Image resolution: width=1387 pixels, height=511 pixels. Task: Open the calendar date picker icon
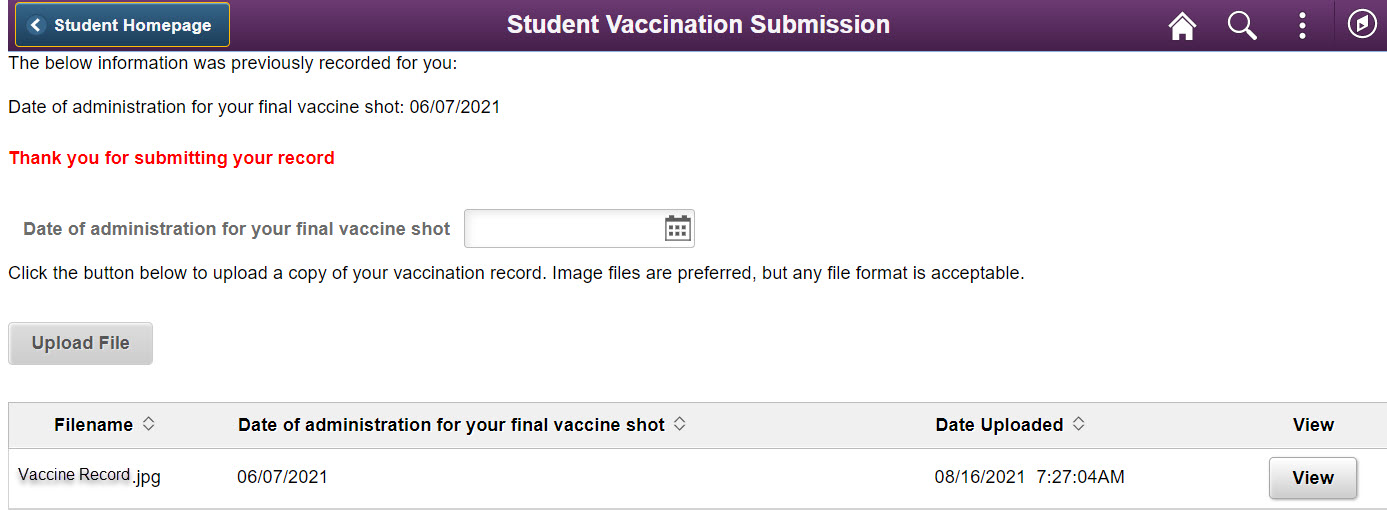[x=678, y=229]
